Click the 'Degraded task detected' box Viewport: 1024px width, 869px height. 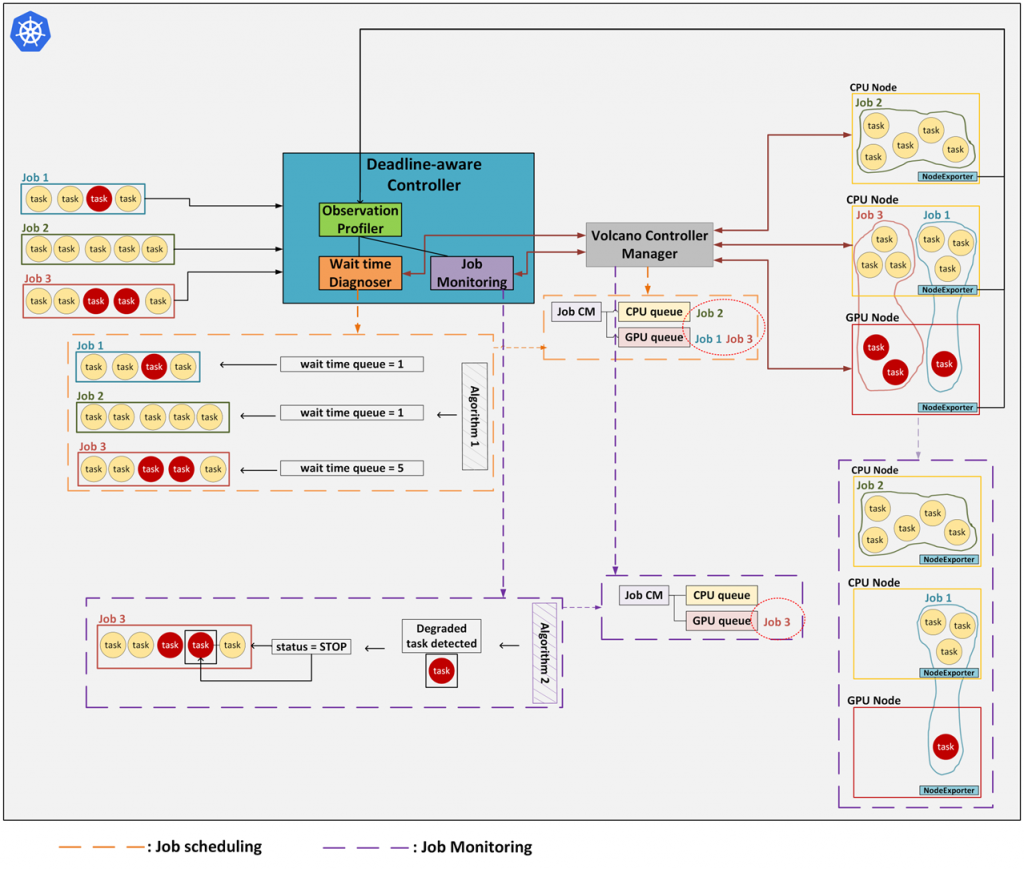(441, 636)
